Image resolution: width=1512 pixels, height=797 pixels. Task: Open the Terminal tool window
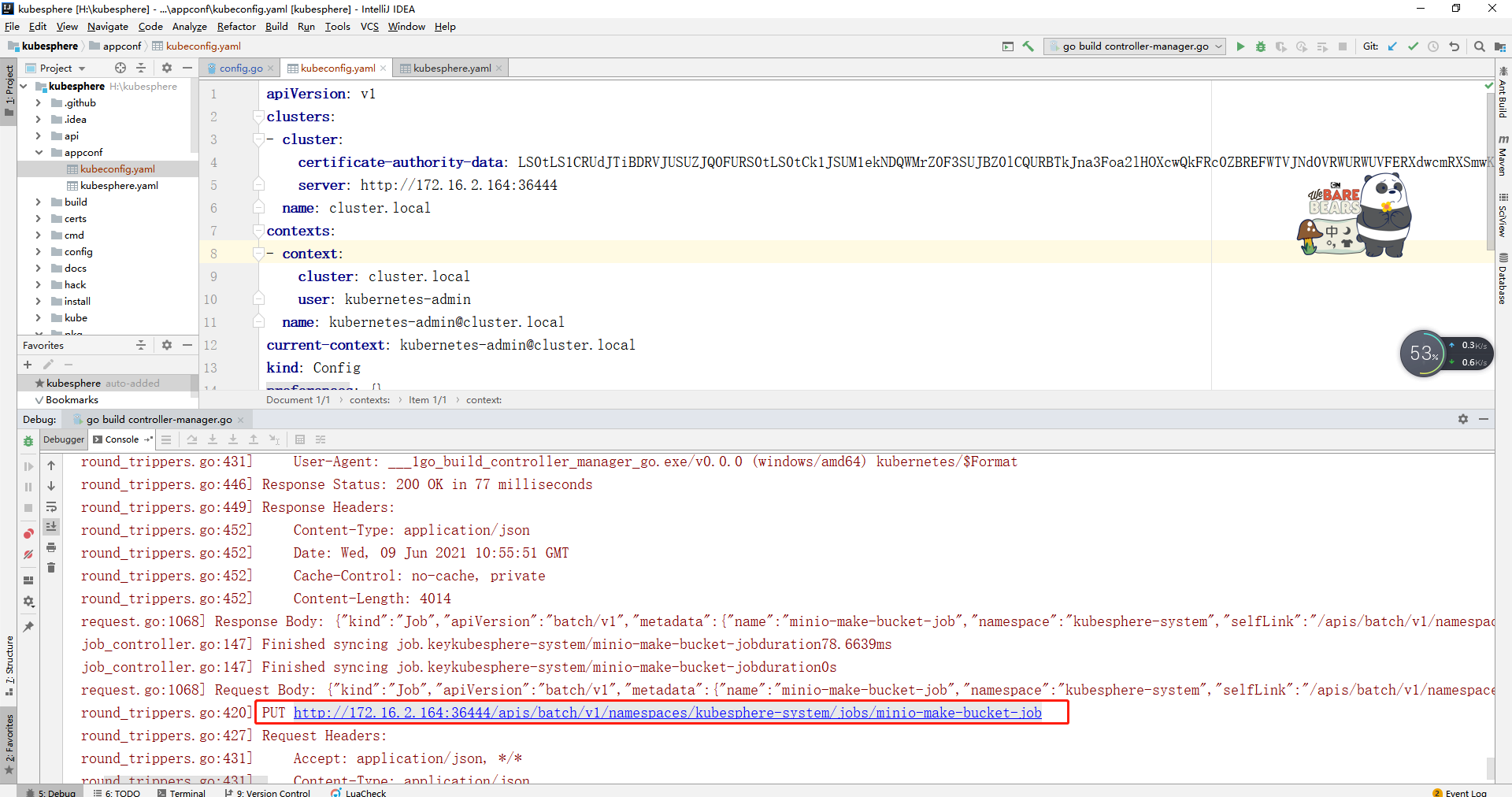(181, 792)
